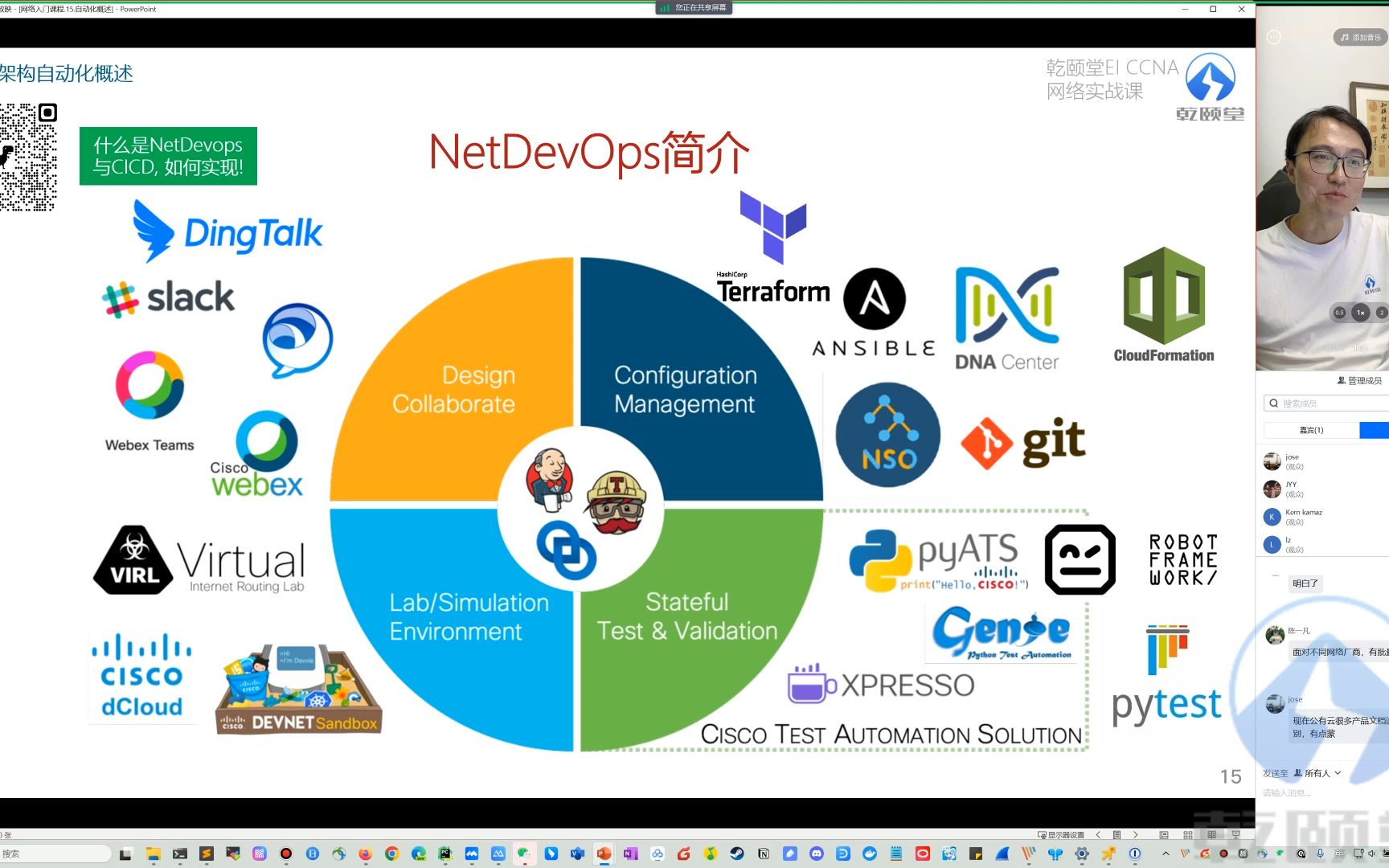The image size is (1389, 868).
Task: Switch to Normal view icon in status bar
Action: pyautogui.click(x=1164, y=834)
